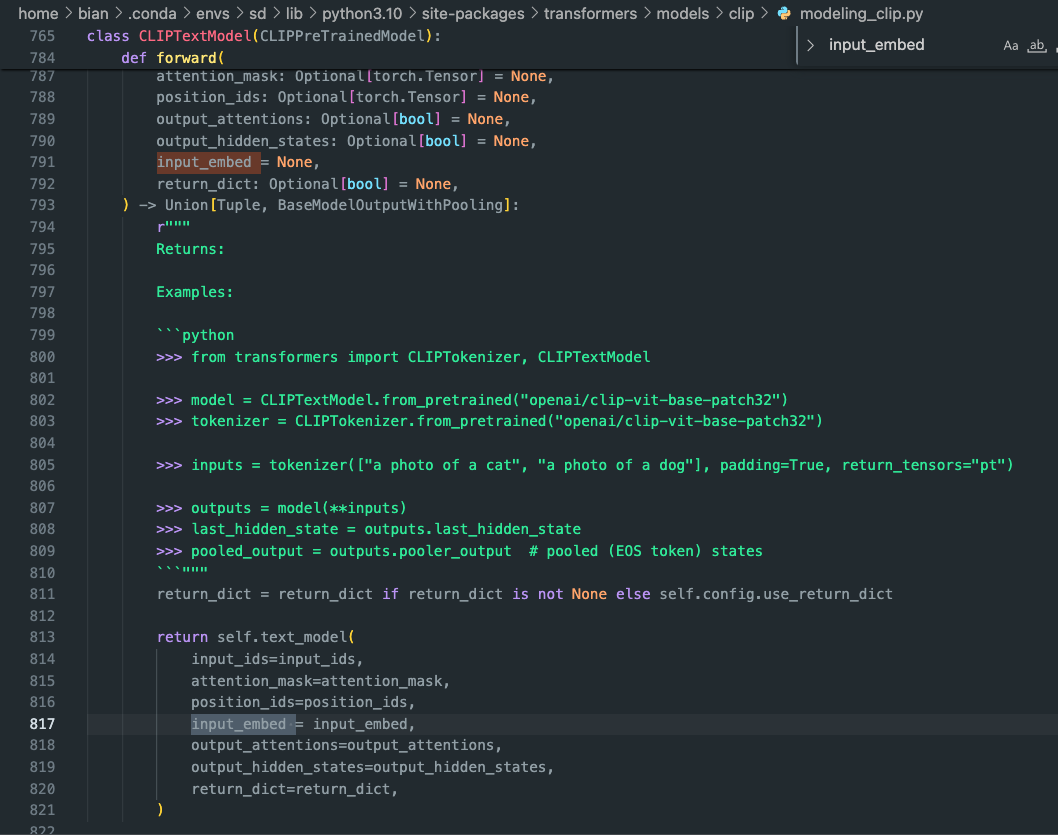The image size is (1058, 835).
Task: Click return_dict=return_dict argument on line 820
Action: (294, 789)
